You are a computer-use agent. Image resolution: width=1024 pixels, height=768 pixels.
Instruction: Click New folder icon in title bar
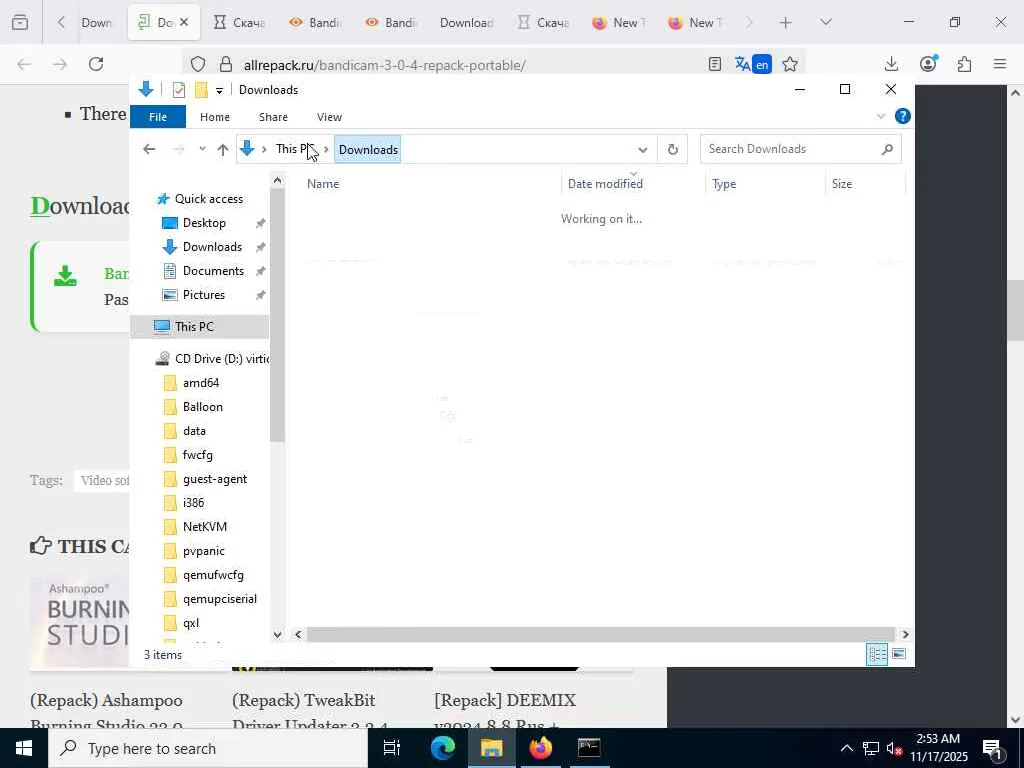(x=201, y=89)
